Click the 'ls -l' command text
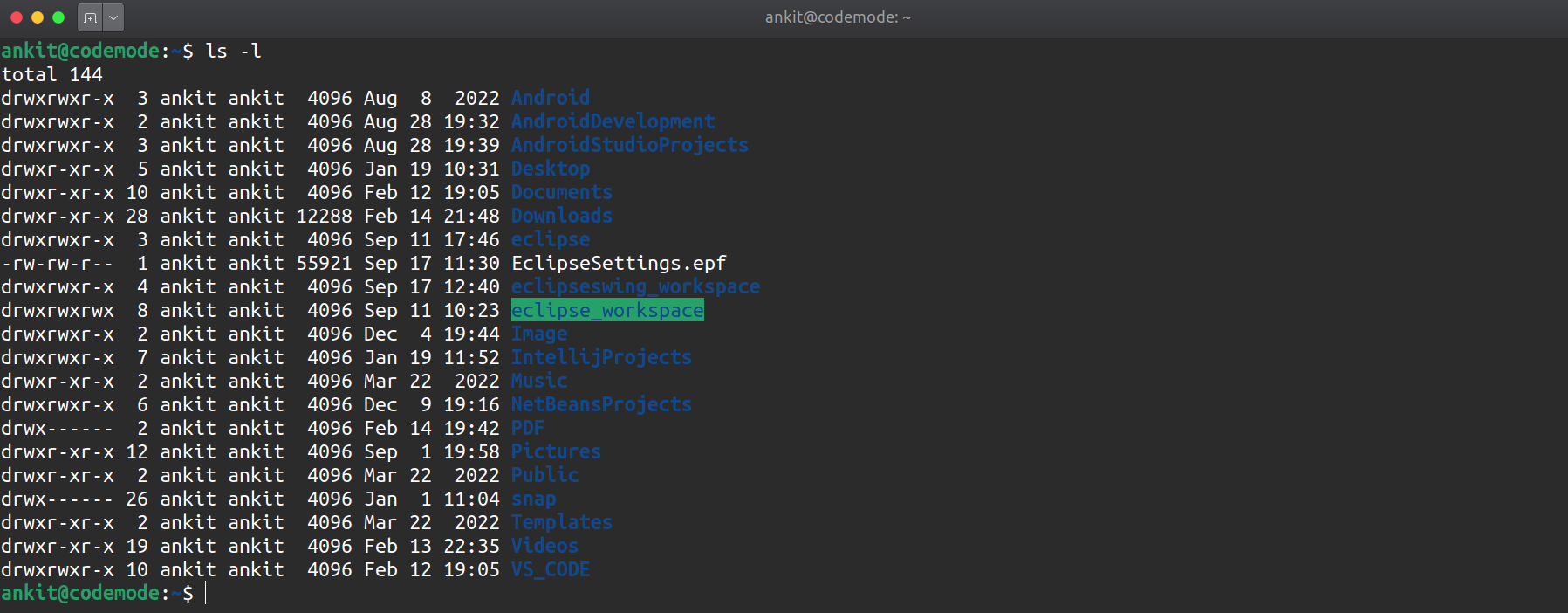This screenshot has width=1568, height=613. click(233, 52)
